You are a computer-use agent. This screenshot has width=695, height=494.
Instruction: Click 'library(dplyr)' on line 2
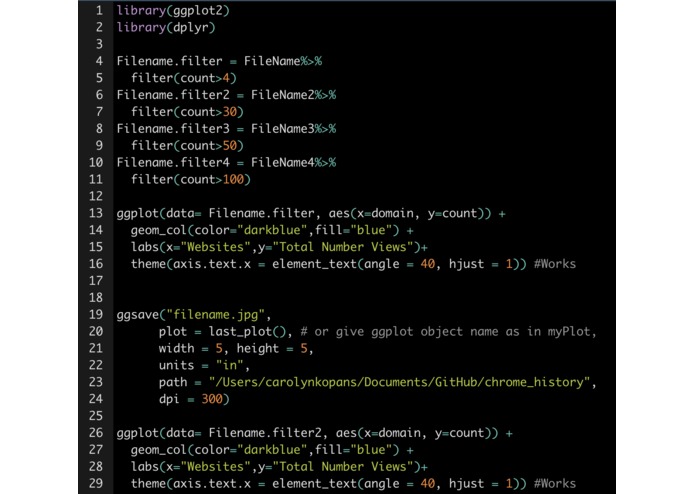(x=166, y=27)
